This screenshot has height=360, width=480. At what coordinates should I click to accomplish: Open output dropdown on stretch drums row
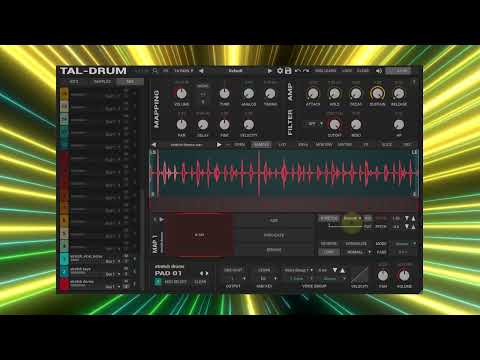pos(113,286)
